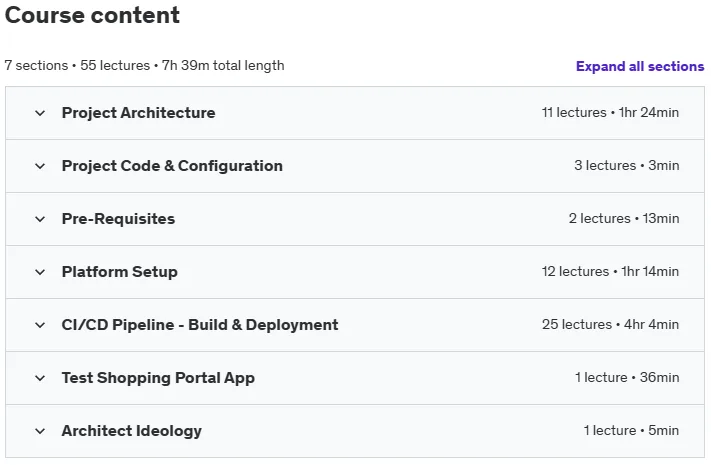Click the 25 lectures • 4hr 4min label
The width and height of the screenshot is (711, 465).
pyautogui.click(x=610, y=324)
